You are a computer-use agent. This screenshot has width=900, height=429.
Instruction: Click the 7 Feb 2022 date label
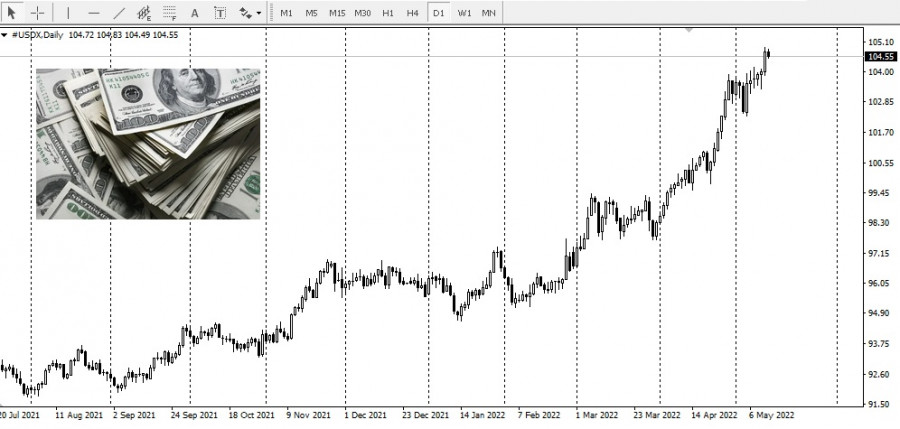539,415
